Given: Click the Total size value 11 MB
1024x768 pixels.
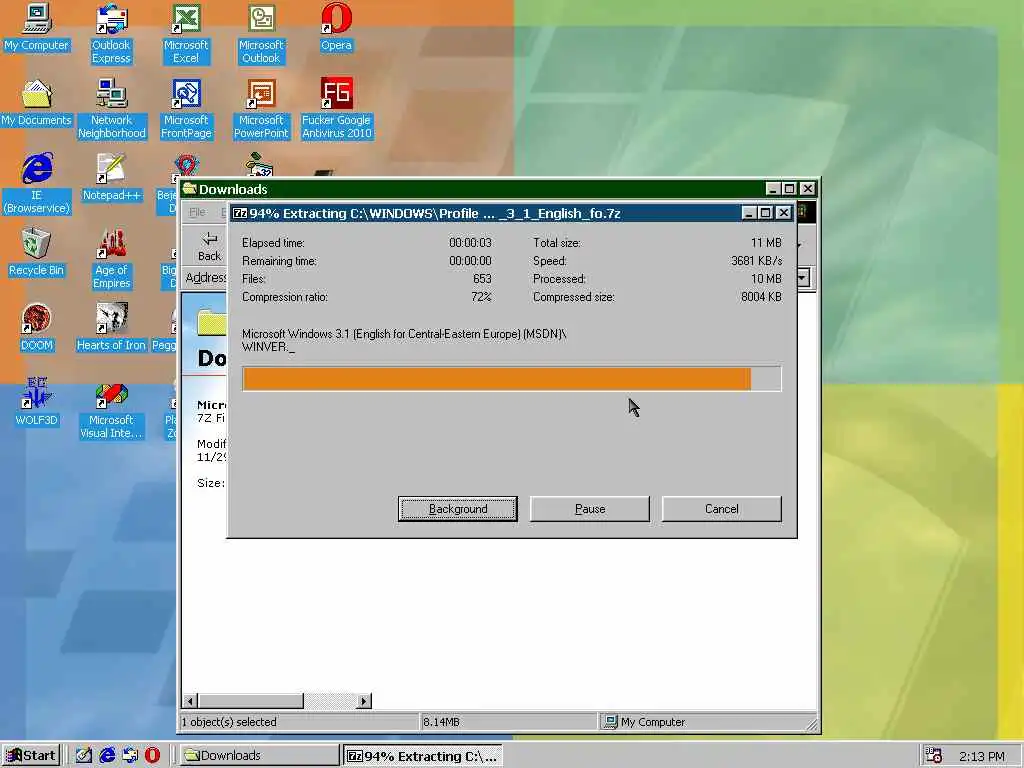Looking at the screenshot, I should [x=766, y=242].
